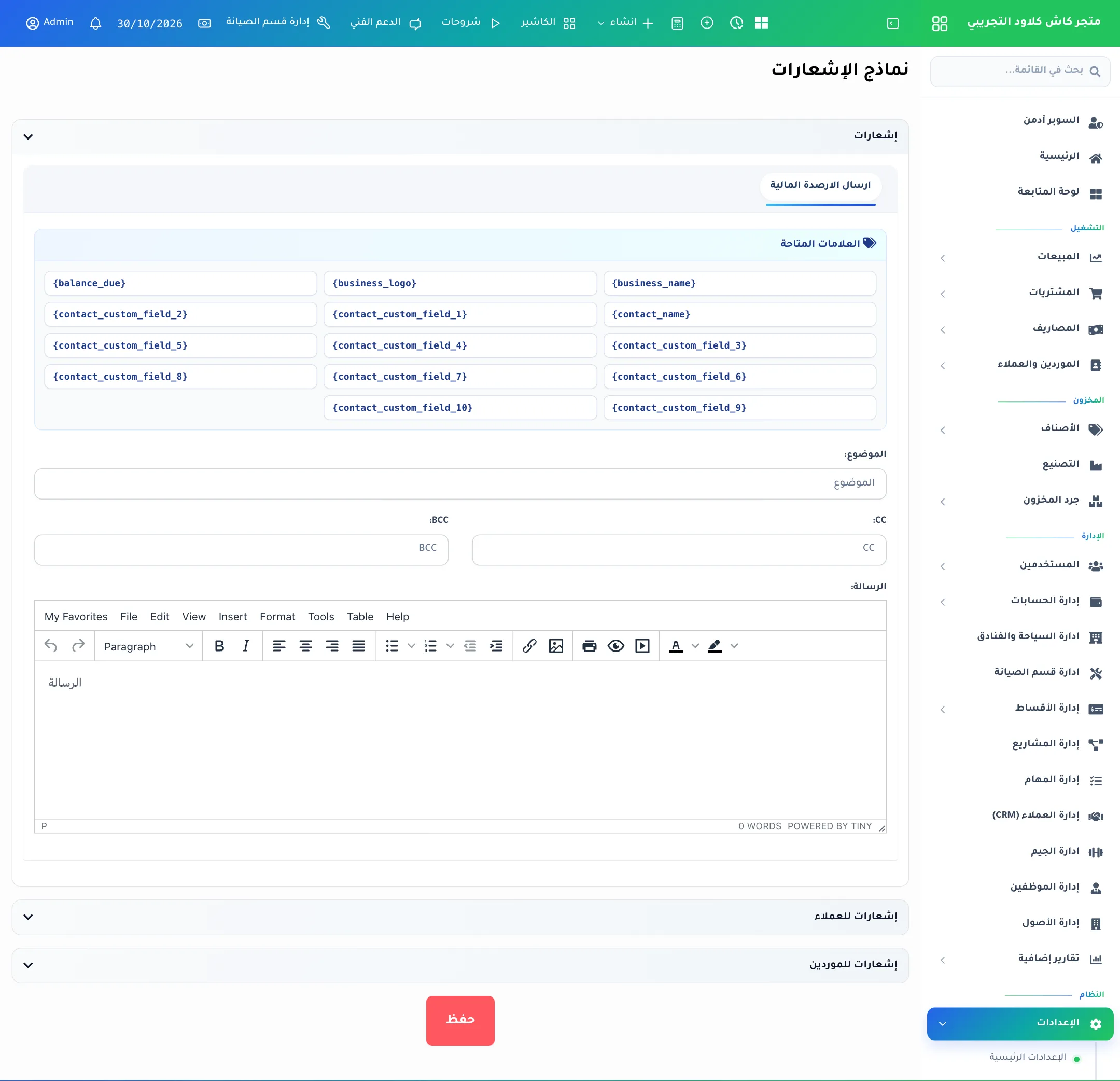Center align the message text
This screenshot has width=1120, height=1081.
[306, 646]
